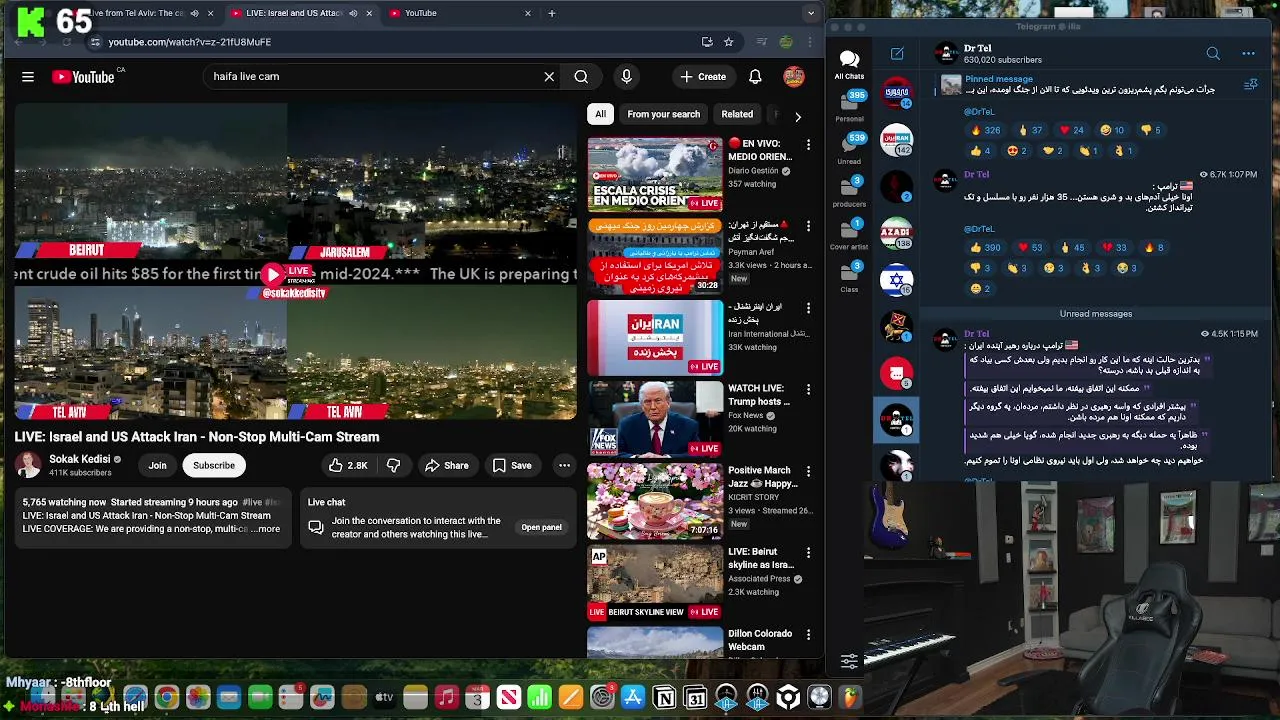This screenshot has width=1280, height=720.
Task: Toggle laughing reaction with 10 count
Action: [1112, 130]
